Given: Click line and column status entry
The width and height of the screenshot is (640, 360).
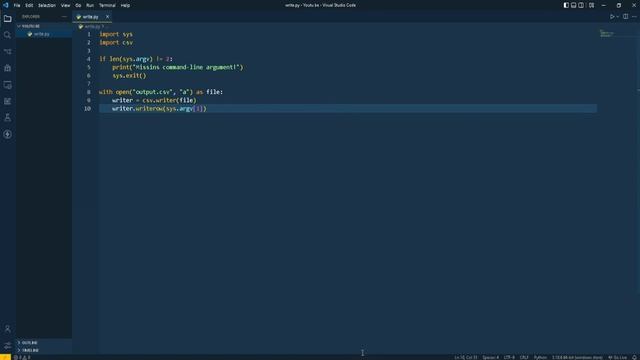Looking at the screenshot, I should coord(466,357).
